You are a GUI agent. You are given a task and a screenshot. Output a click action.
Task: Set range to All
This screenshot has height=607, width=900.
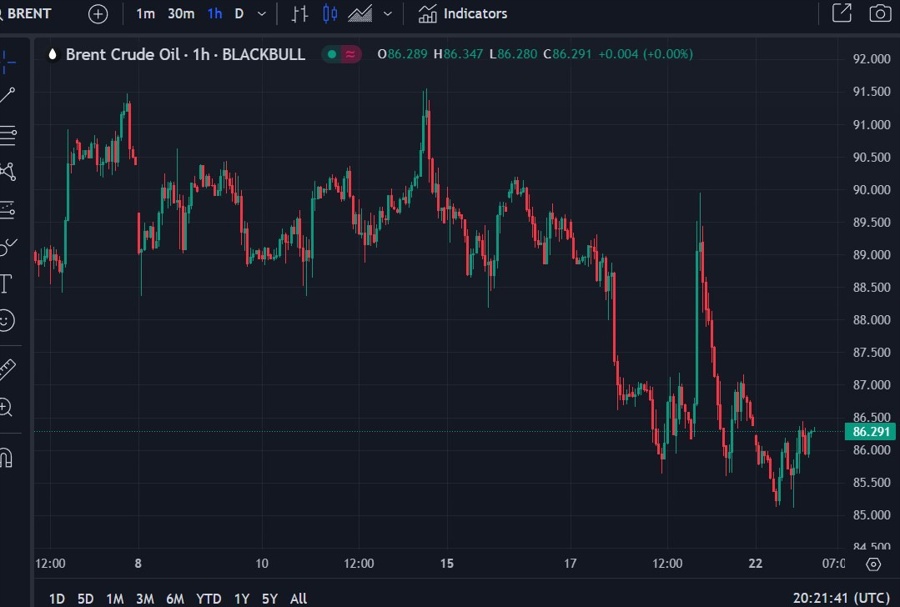pyautogui.click(x=298, y=598)
